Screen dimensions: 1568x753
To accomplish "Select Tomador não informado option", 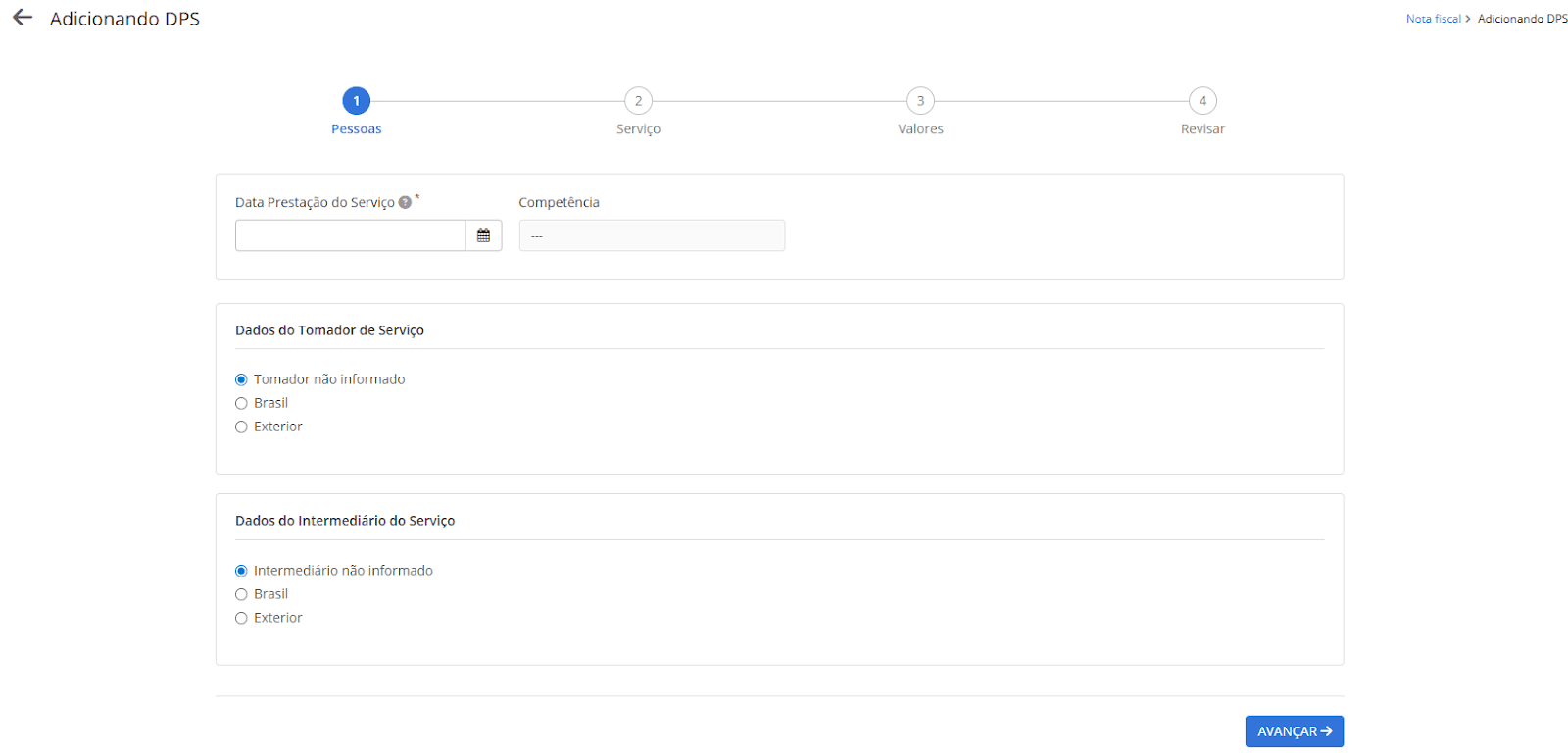I will click(x=241, y=379).
